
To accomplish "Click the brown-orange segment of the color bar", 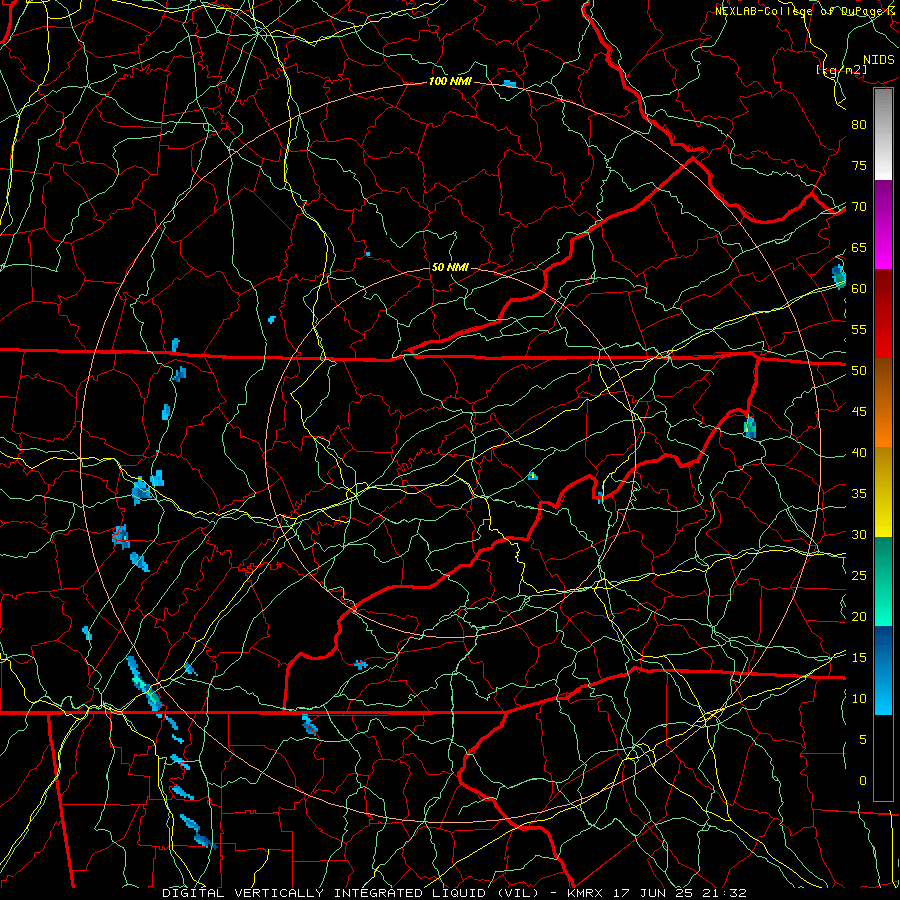I will [x=883, y=403].
